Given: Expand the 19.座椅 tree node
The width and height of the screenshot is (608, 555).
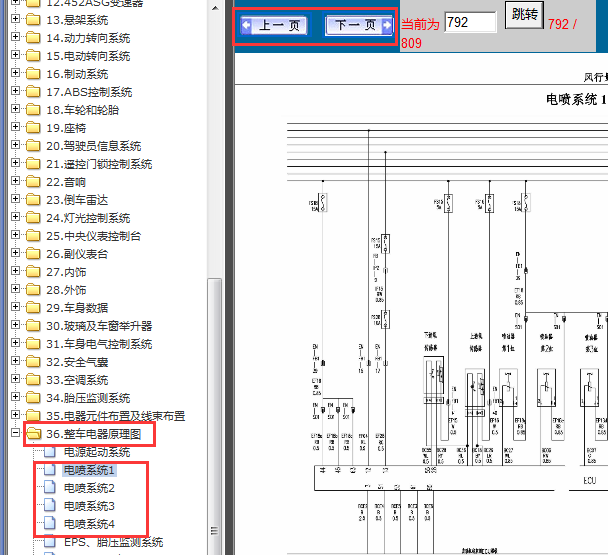Looking at the screenshot, I should point(15,127).
